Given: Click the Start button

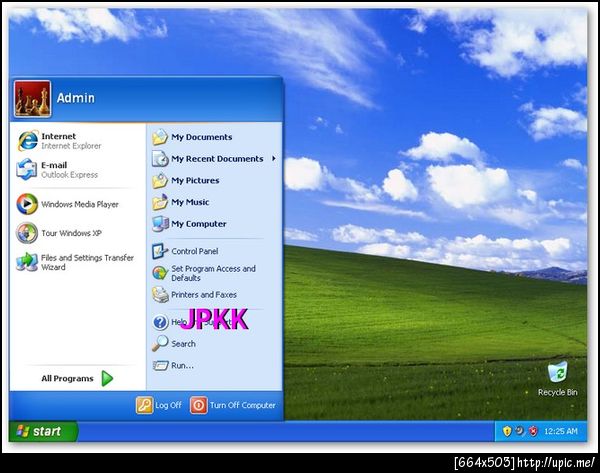Looking at the screenshot, I should (43, 431).
